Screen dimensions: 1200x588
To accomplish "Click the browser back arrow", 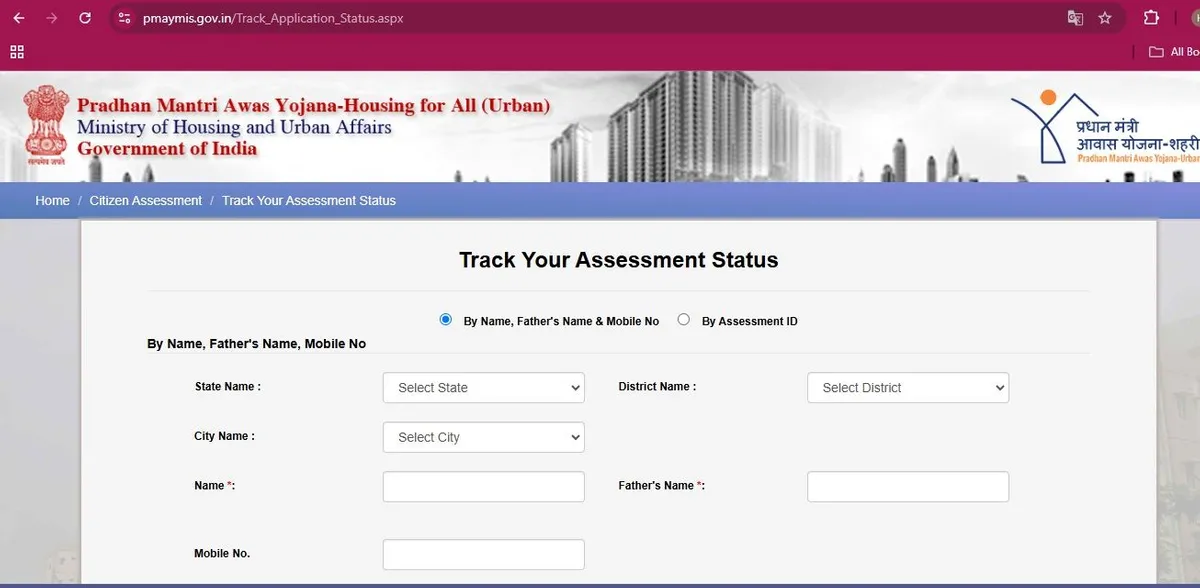I will [19, 18].
